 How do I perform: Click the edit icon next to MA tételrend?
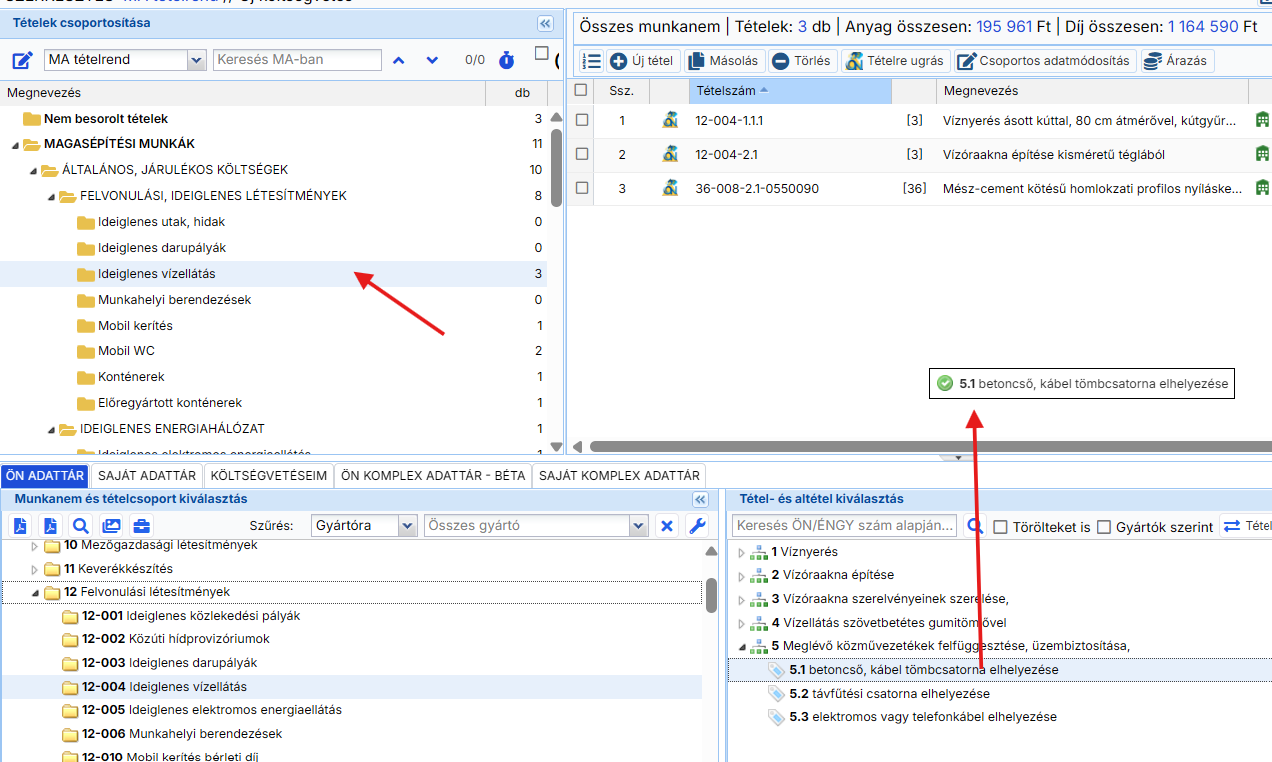pos(22,60)
